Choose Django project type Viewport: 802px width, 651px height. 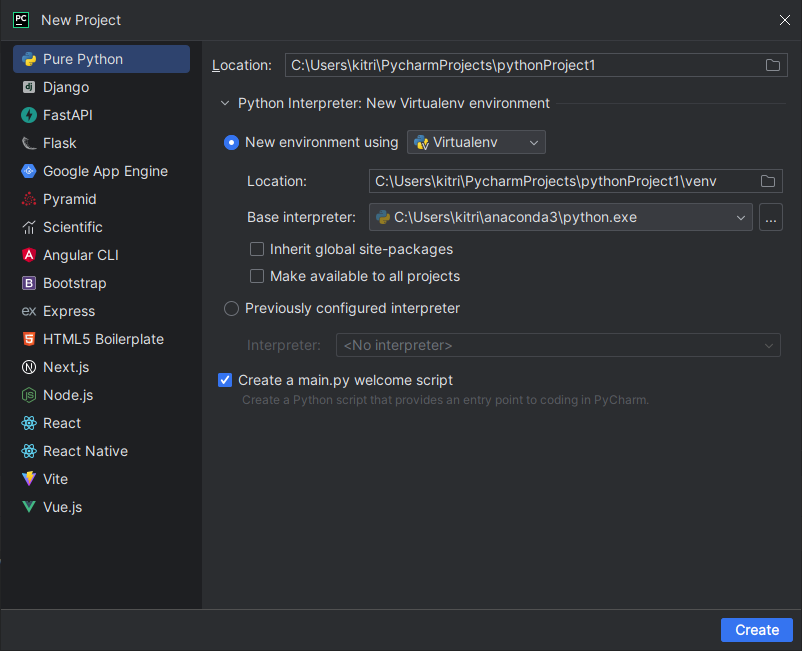pos(101,87)
